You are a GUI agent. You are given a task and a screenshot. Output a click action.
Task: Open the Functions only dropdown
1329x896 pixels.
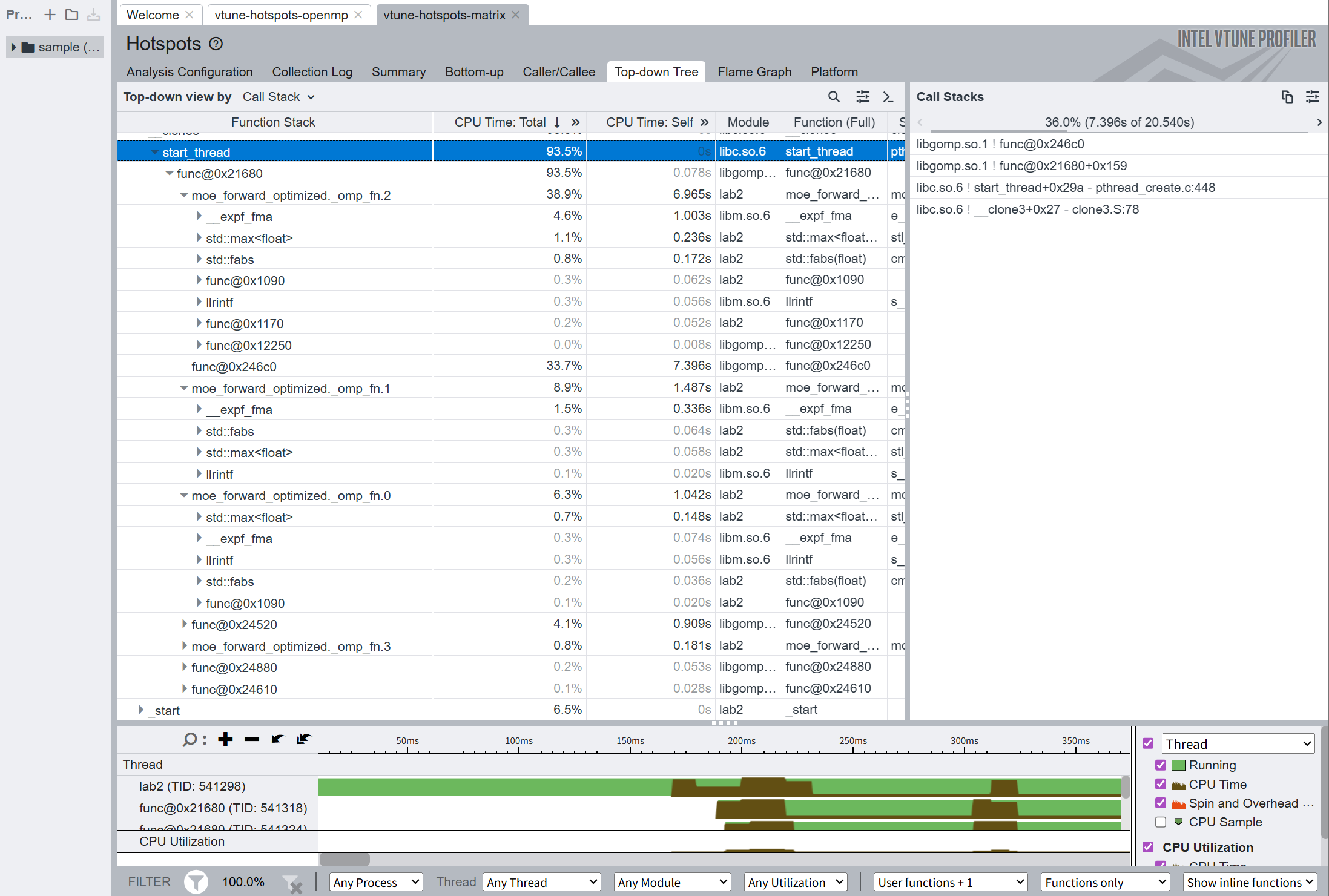click(x=1105, y=882)
